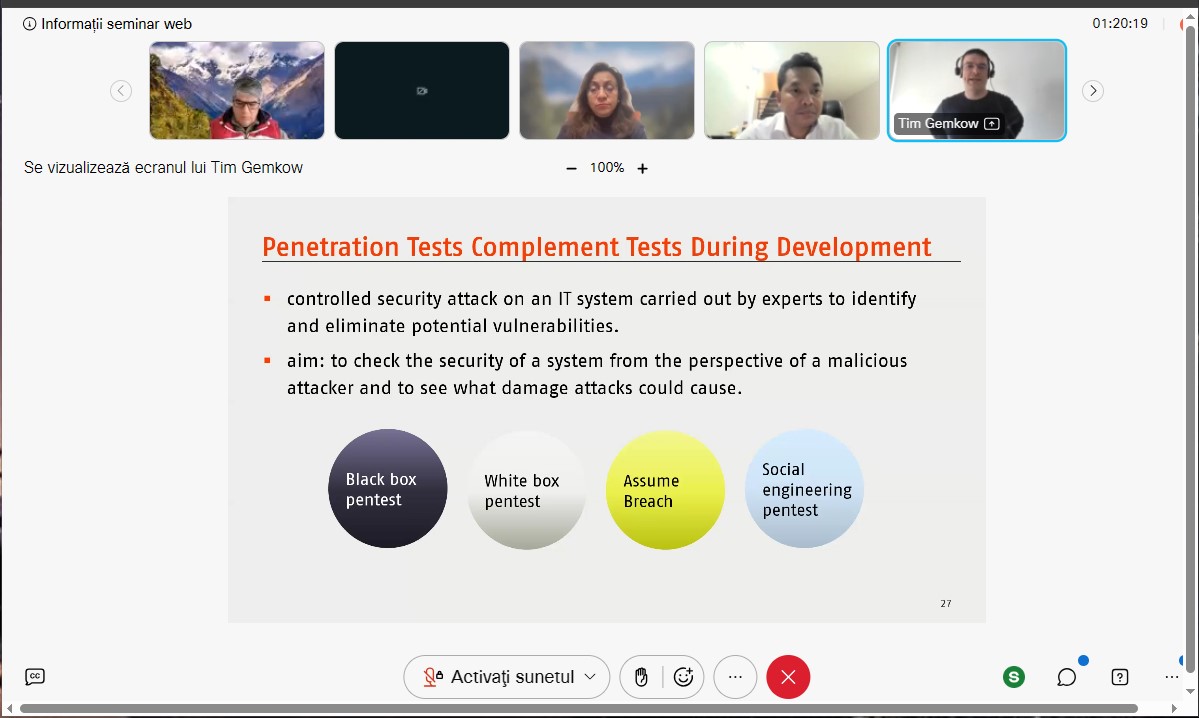This screenshot has width=1199, height=718.
Task: Leave the webinar with red X button
Action: point(788,677)
